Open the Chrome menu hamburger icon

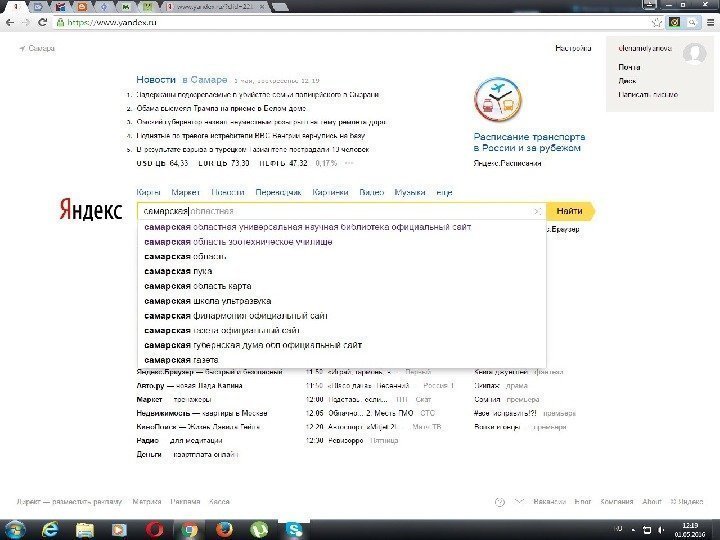pyautogui.click(x=711, y=22)
